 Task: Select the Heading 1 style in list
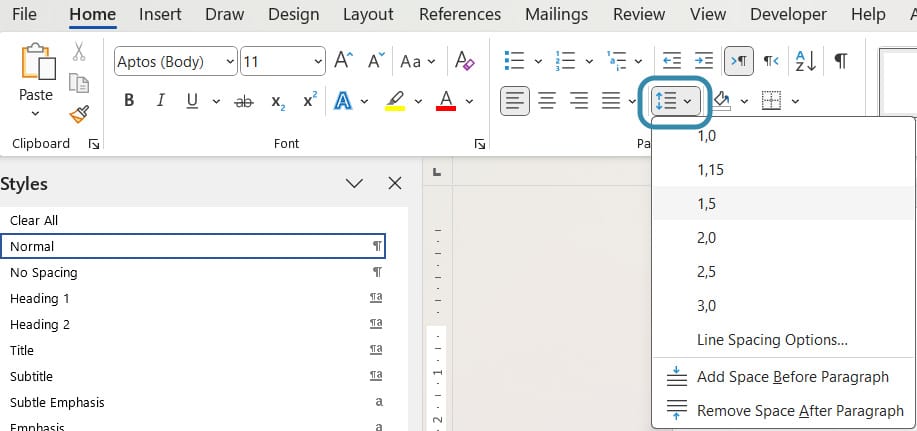(x=40, y=298)
